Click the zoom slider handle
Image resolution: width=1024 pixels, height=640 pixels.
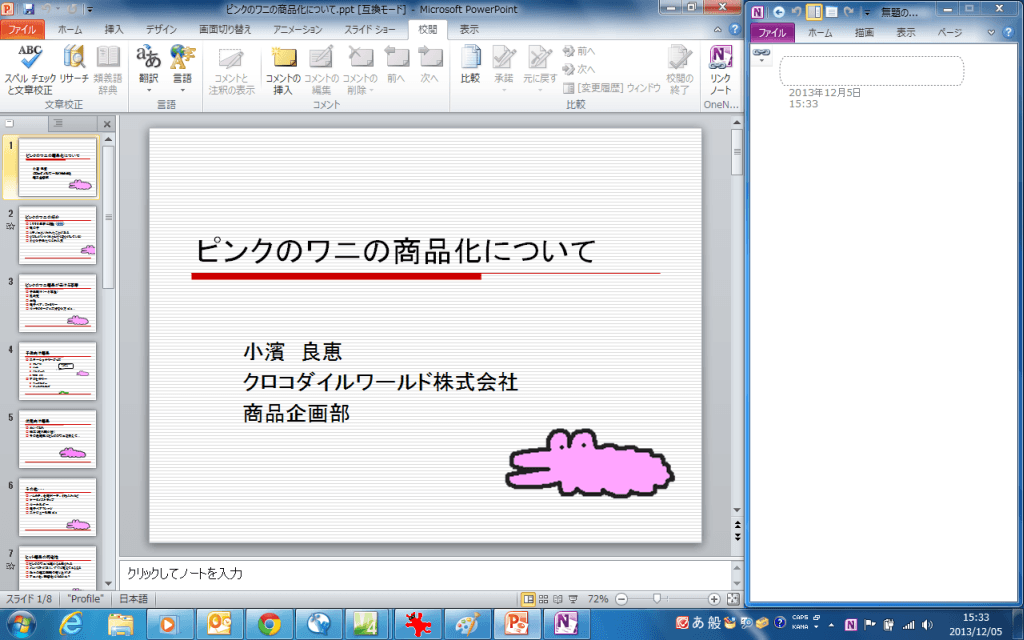(657, 599)
